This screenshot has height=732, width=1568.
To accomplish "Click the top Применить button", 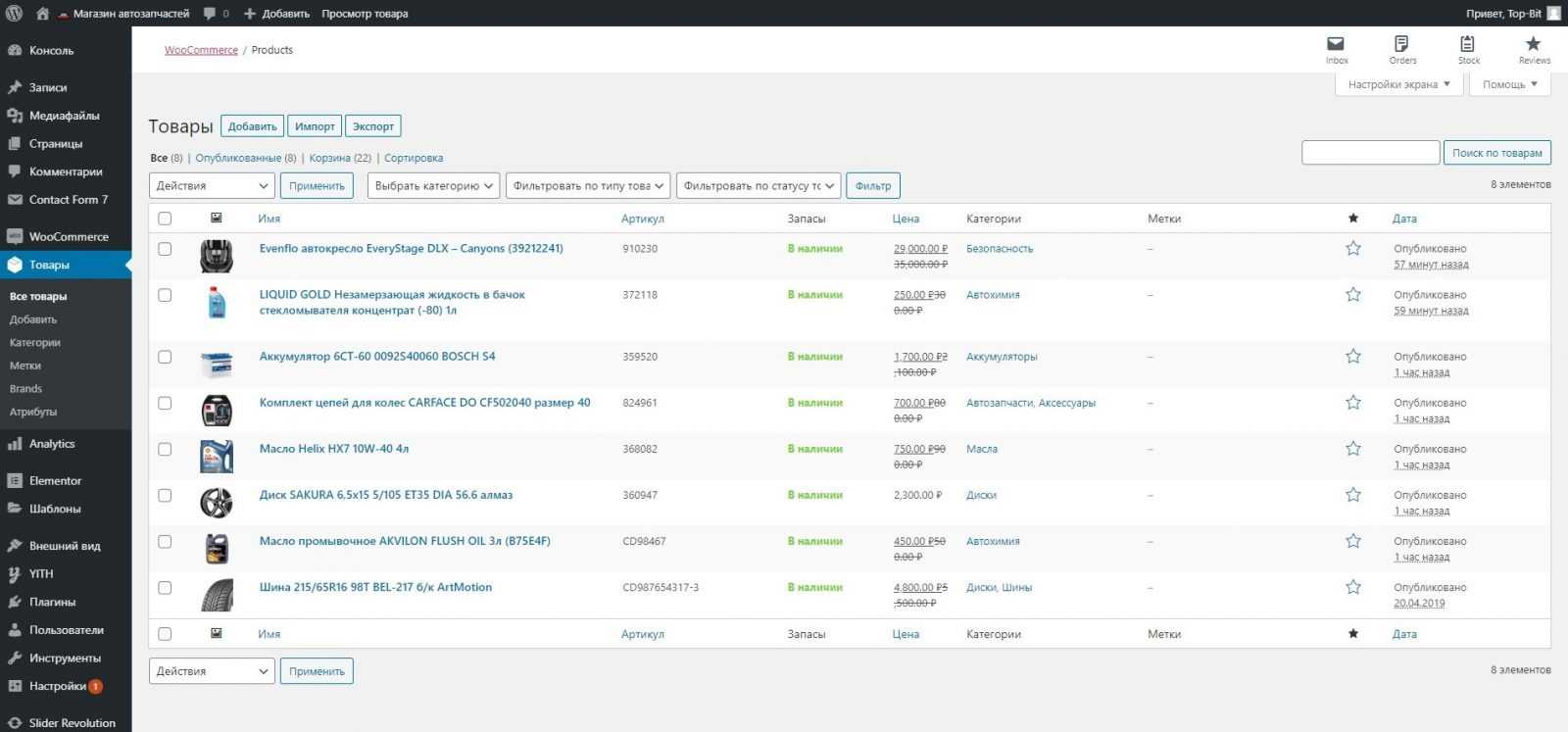I will tap(317, 185).
